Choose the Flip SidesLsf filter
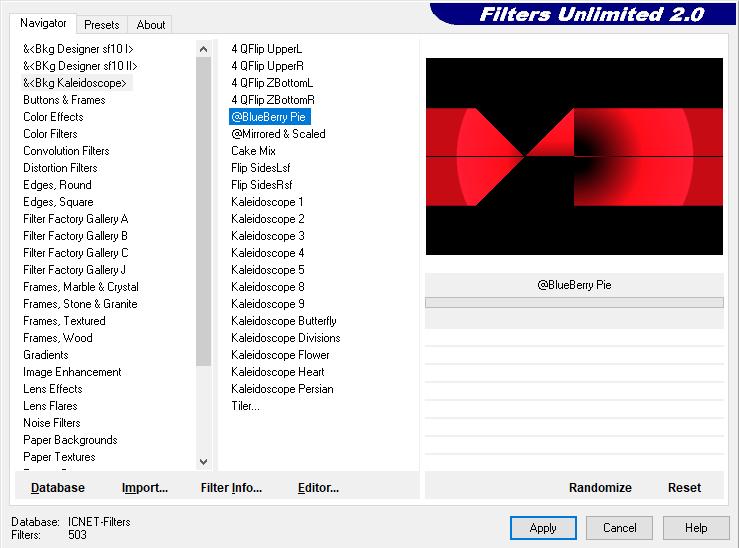This screenshot has width=739, height=548. pos(261,168)
